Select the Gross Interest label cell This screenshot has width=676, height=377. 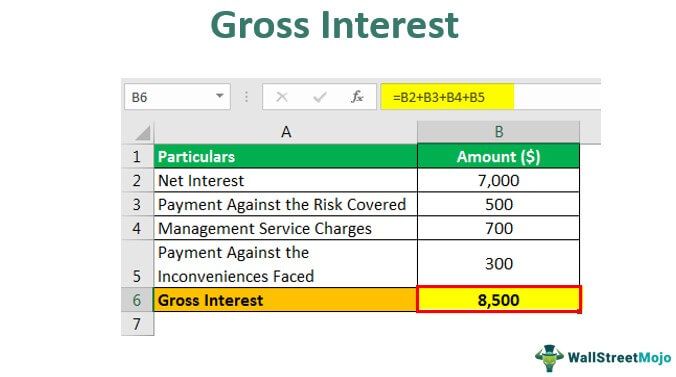(285, 300)
